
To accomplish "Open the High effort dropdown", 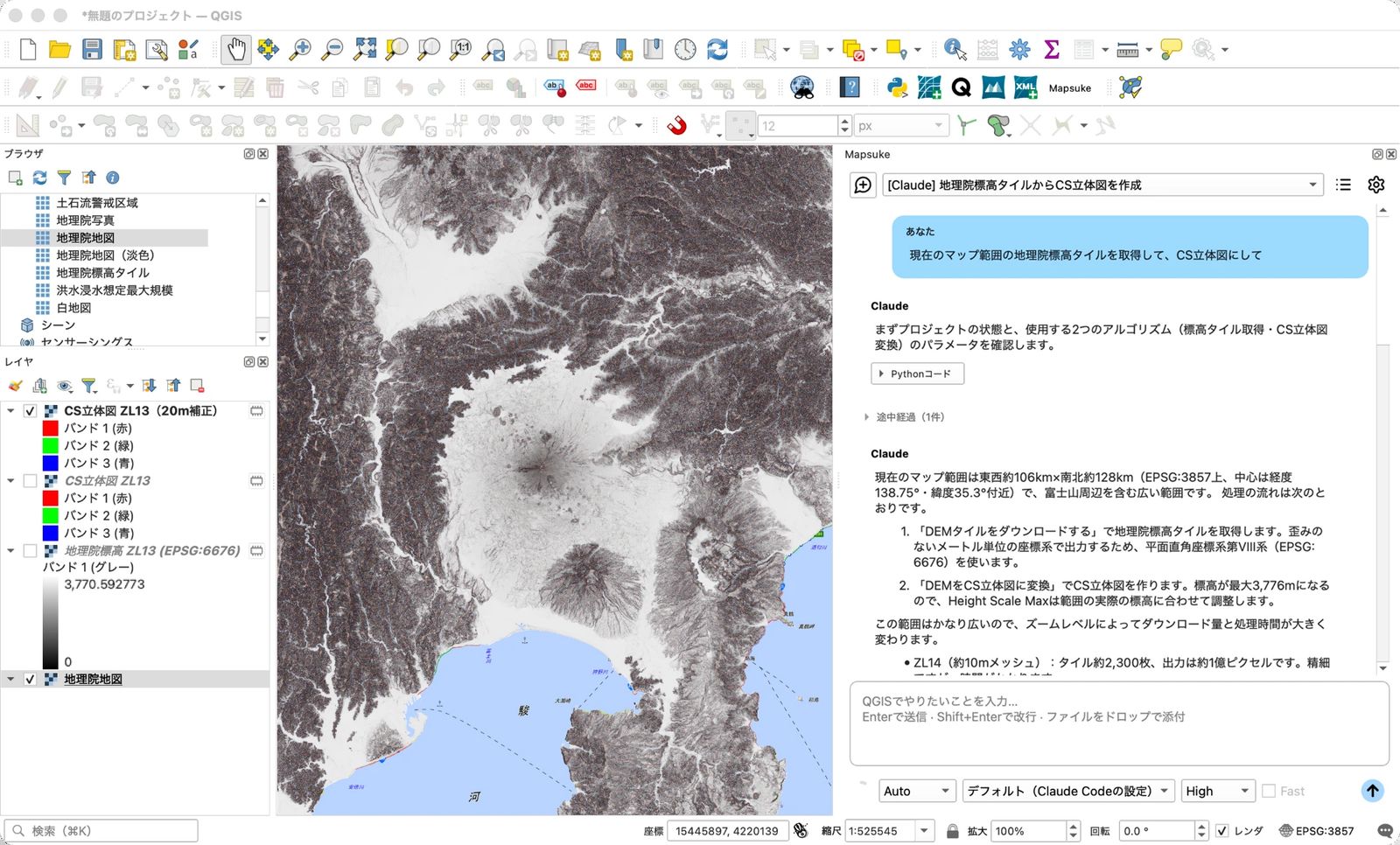I will (1218, 791).
